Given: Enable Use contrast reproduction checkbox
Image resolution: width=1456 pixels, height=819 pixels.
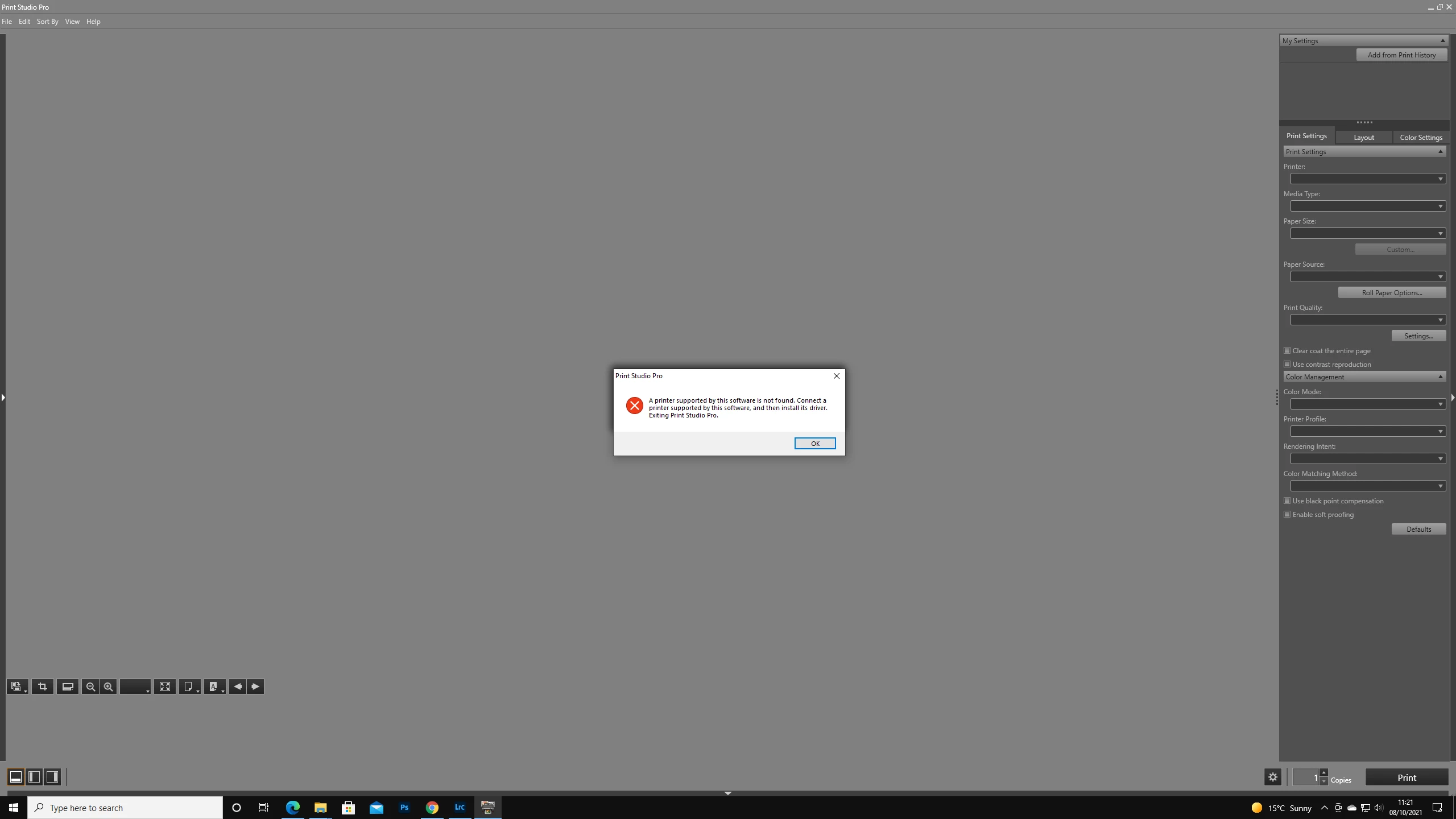Looking at the screenshot, I should pyautogui.click(x=1287, y=365).
